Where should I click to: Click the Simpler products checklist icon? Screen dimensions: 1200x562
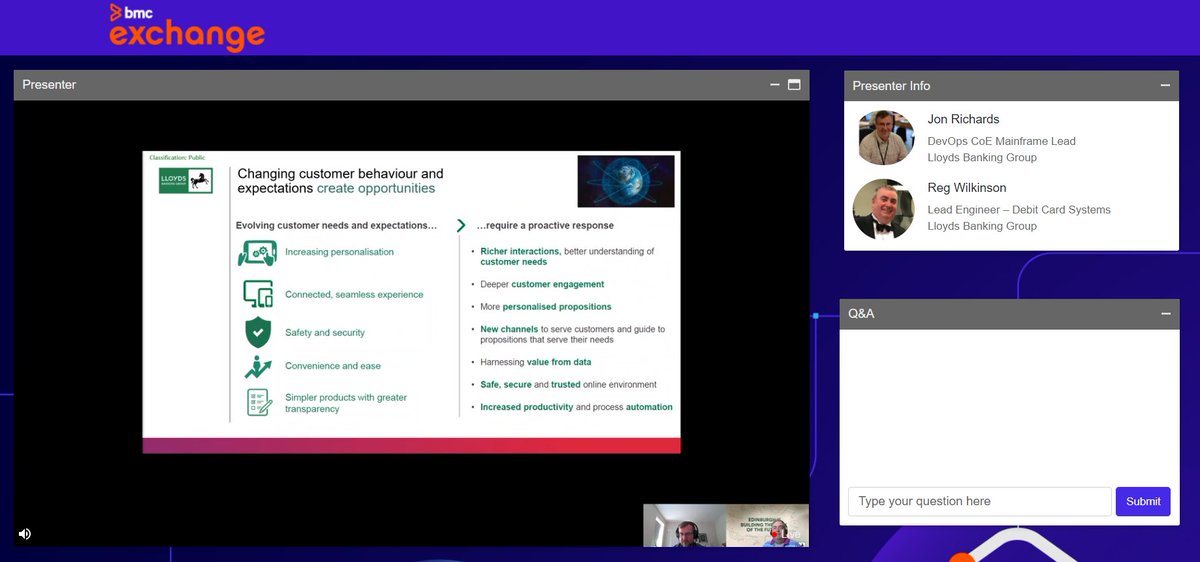tap(259, 402)
